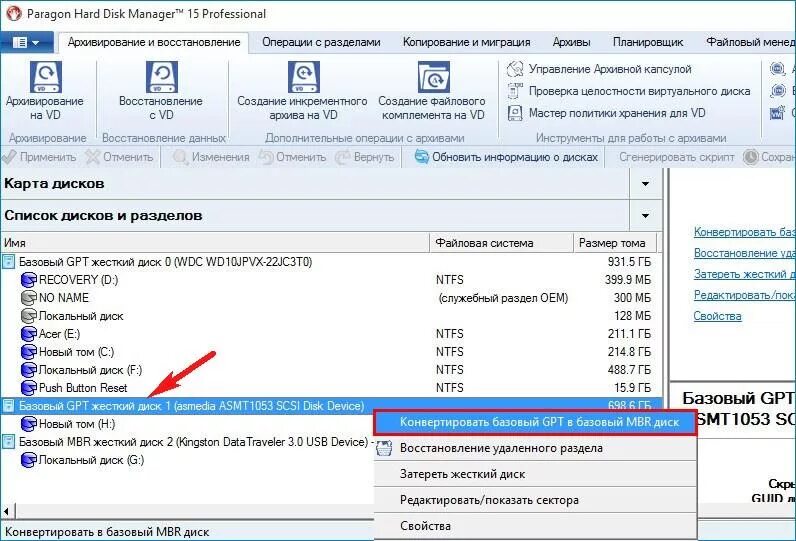Select Локальный диск (G:) partition
The image size is (796, 541).
[187, 460]
